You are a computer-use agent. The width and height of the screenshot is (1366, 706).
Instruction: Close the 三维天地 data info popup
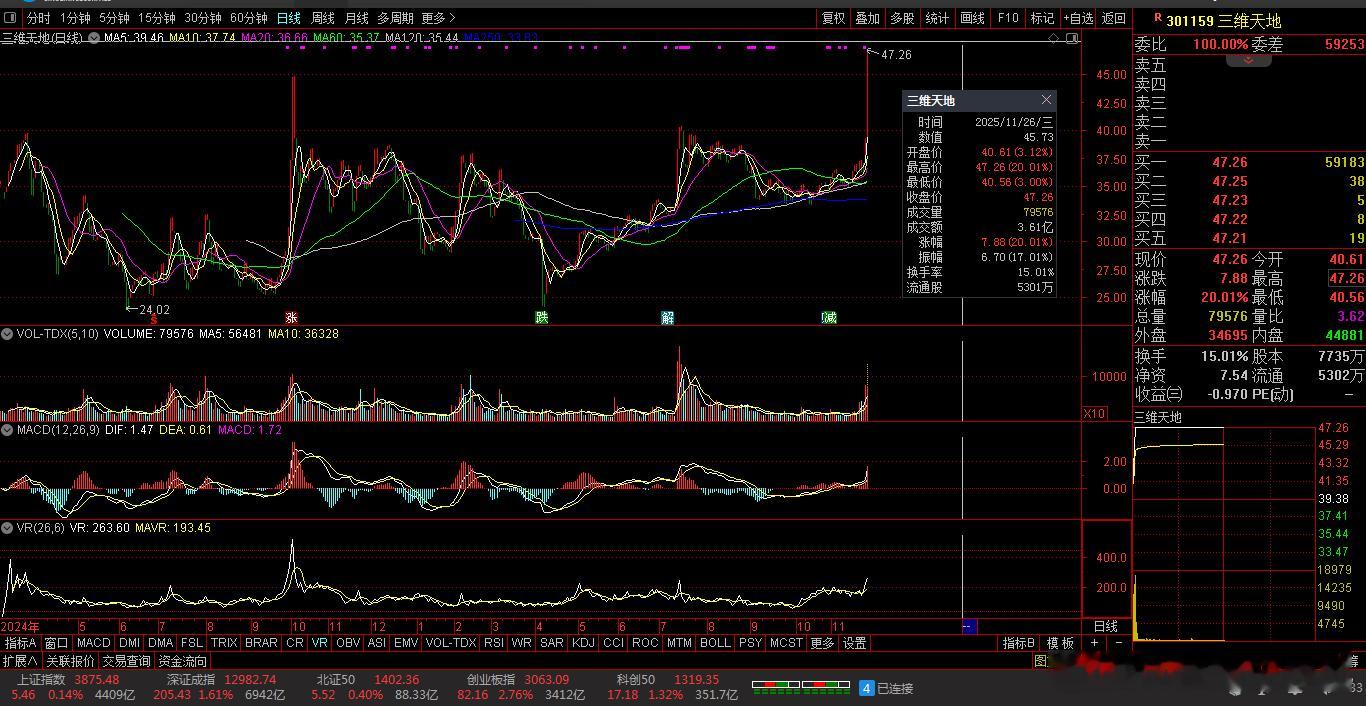(x=1046, y=100)
